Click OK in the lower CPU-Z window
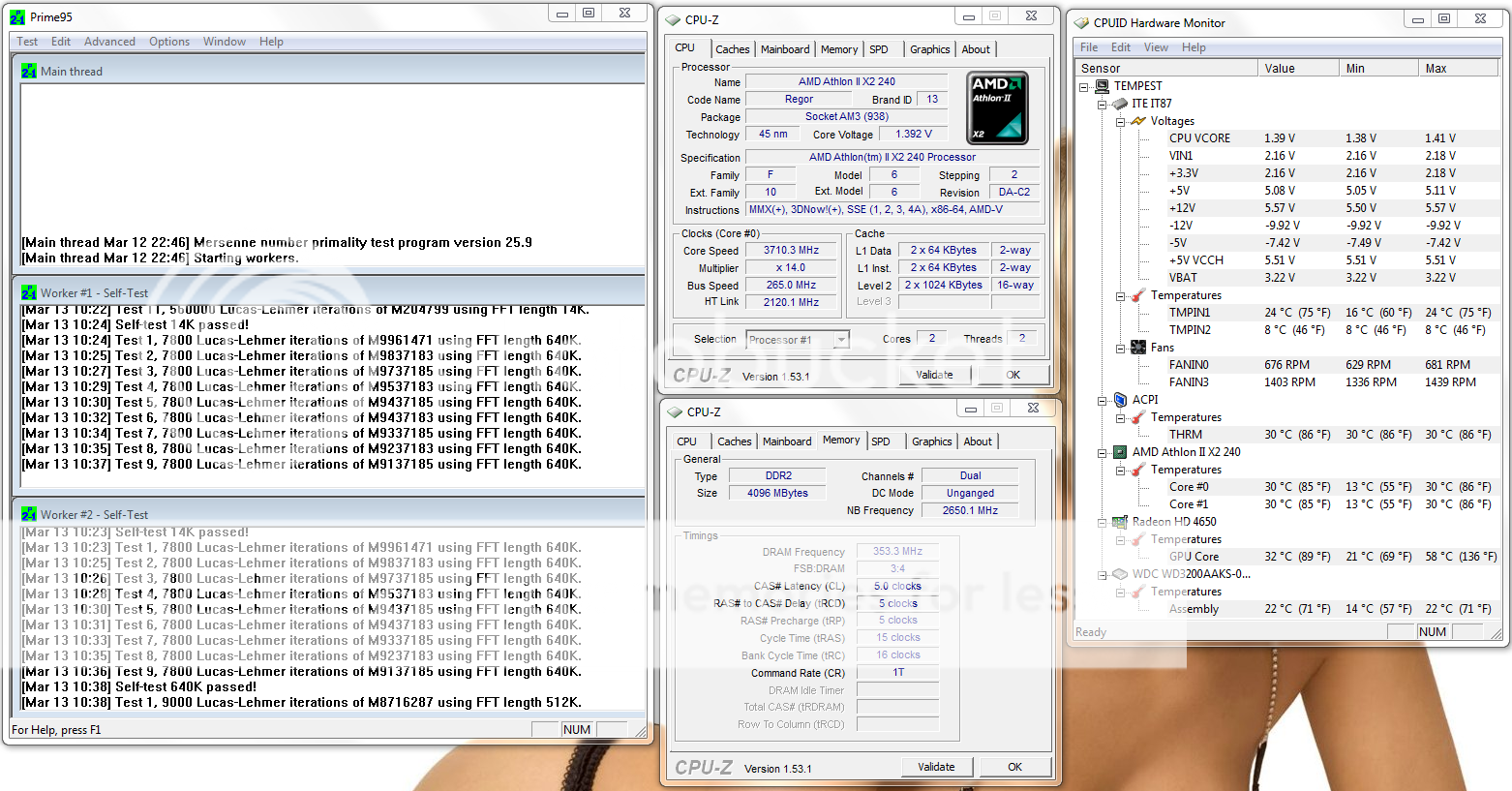The width and height of the screenshot is (1512, 791). click(x=1014, y=767)
